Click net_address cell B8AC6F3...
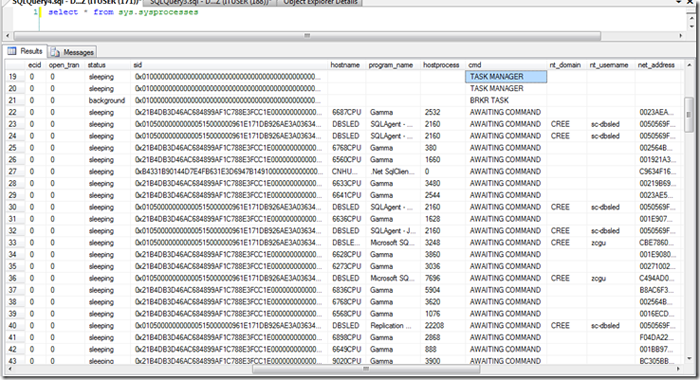 tap(658, 290)
